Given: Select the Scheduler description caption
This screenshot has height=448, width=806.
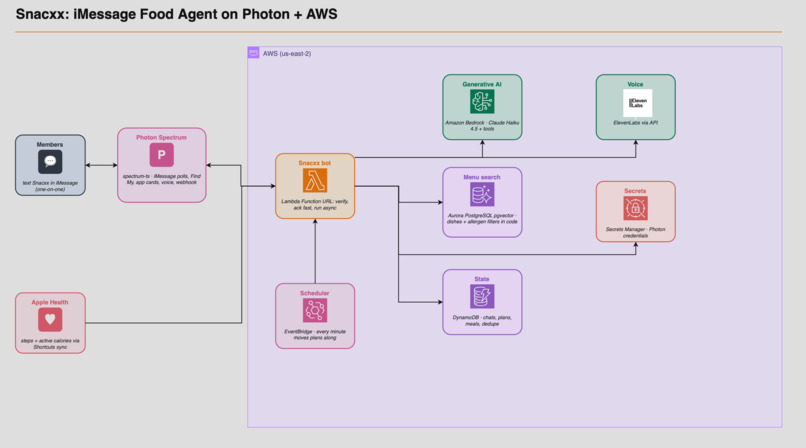Looking at the screenshot, I should (x=315, y=334).
